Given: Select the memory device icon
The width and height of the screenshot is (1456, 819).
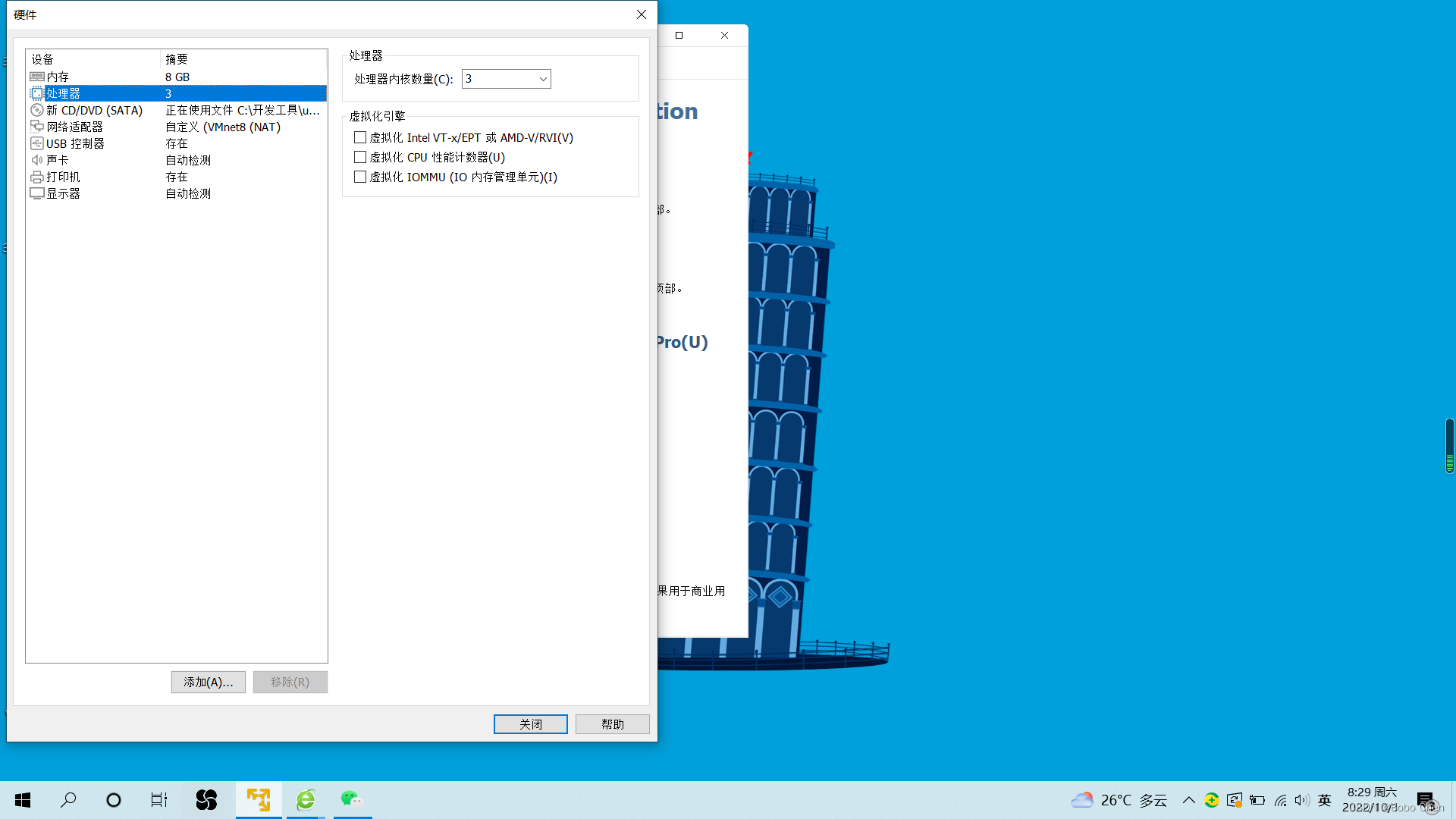Looking at the screenshot, I should pyautogui.click(x=36, y=77).
